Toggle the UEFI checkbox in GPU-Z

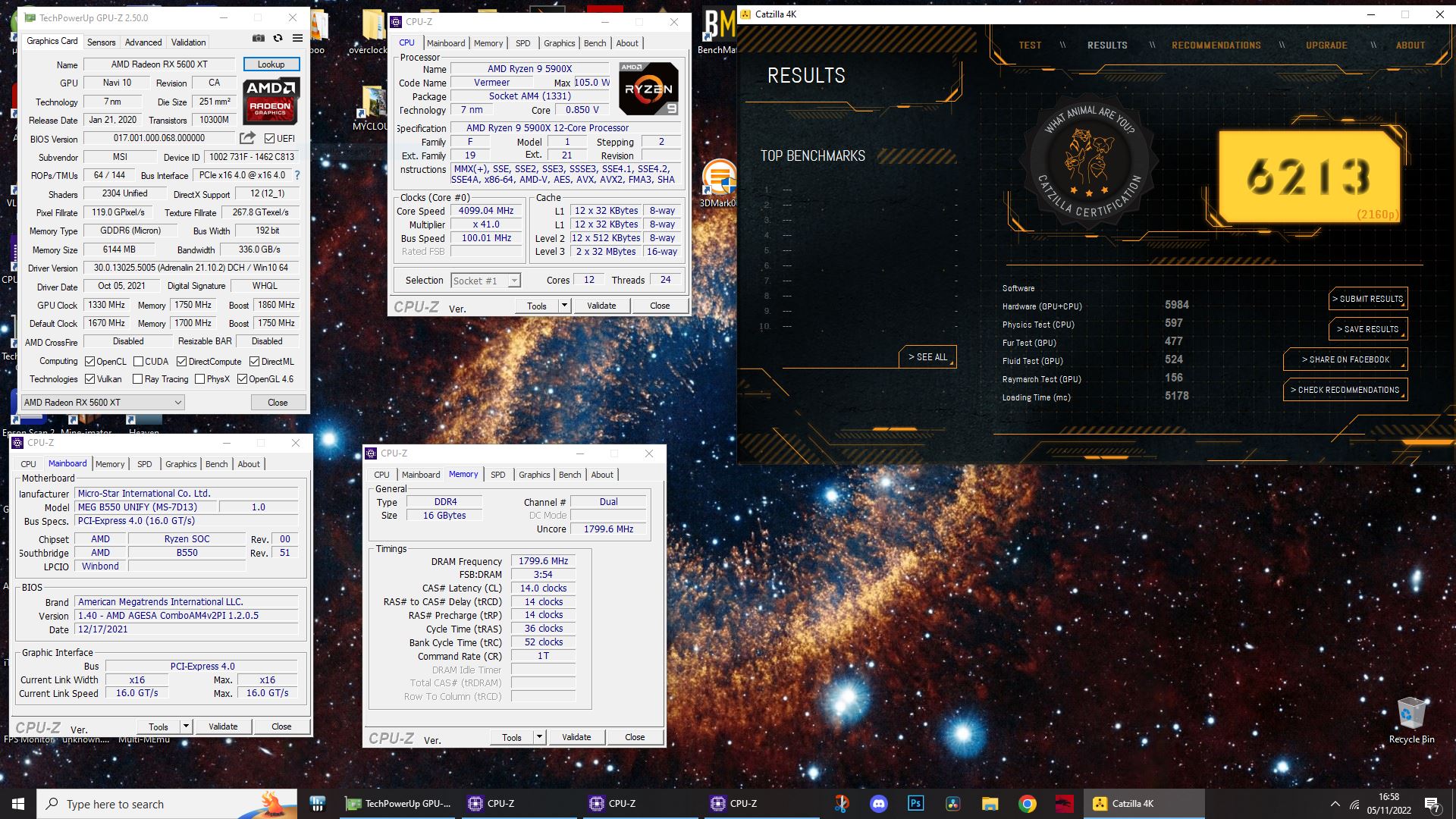coord(269,138)
